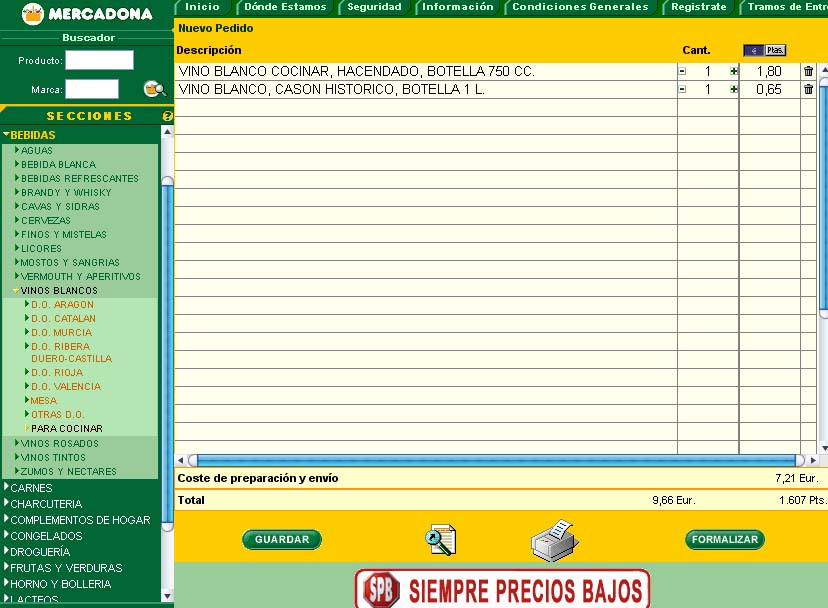This screenshot has height=608, width=828.
Task: Open the Secciones help question mark icon
Action: click(167, 116)
